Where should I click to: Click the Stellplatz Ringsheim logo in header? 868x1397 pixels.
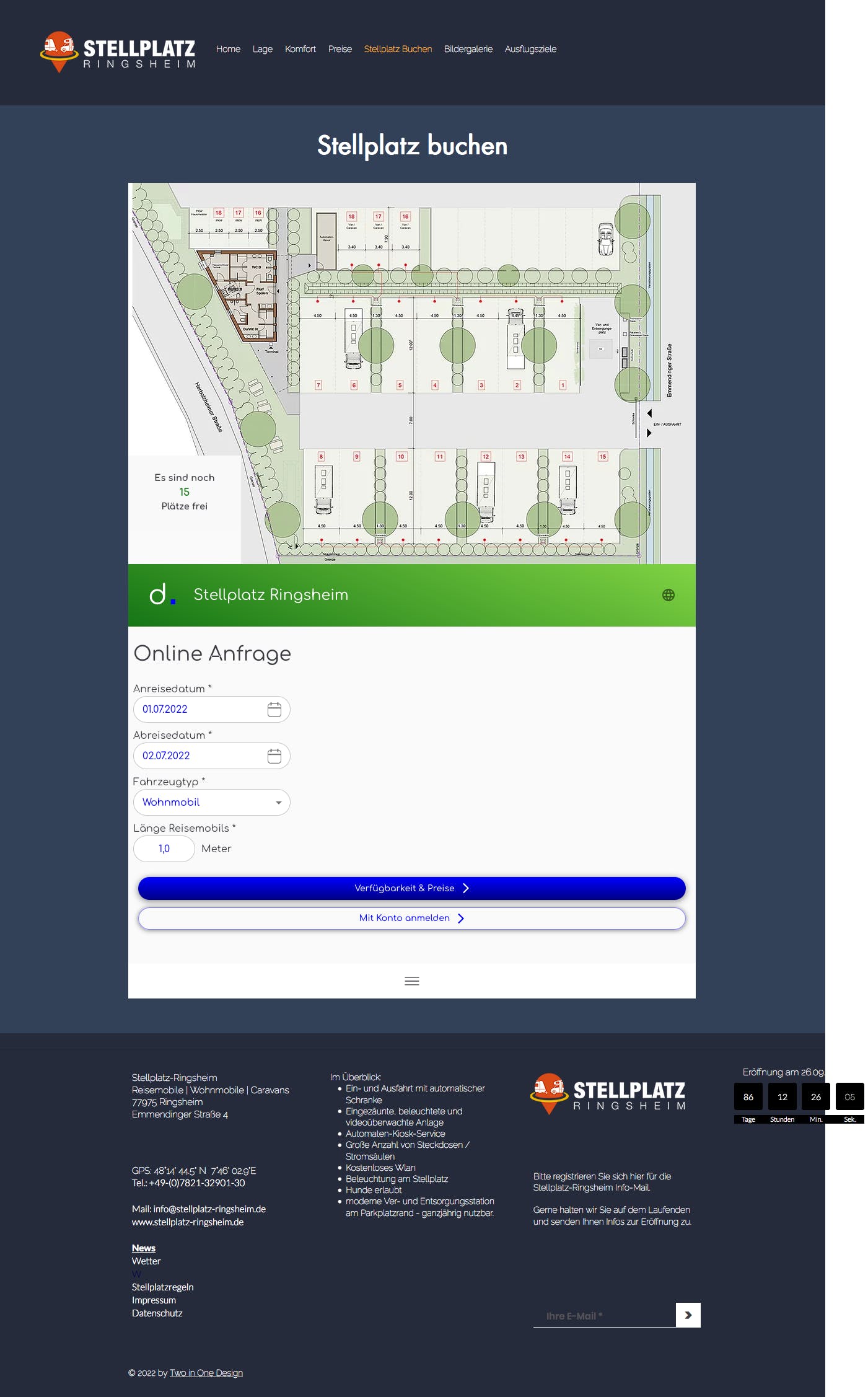pyautogui.click(x=118, y=51)
